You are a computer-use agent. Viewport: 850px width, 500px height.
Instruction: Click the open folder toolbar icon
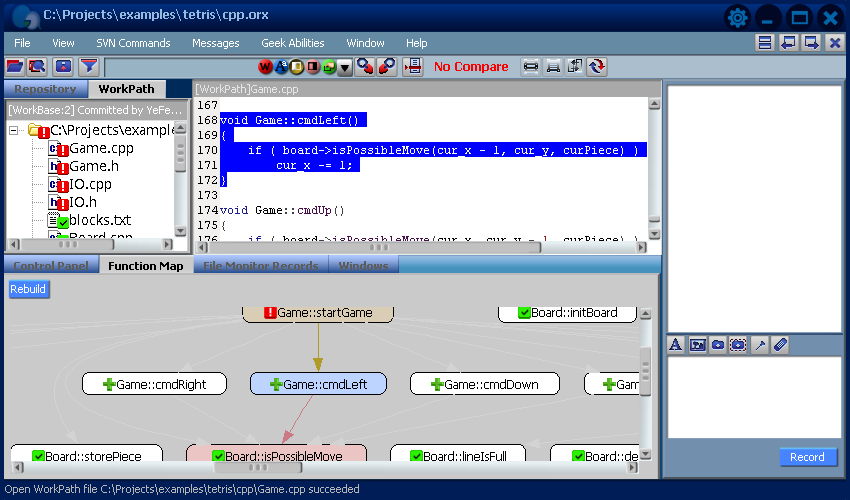click(15, 67)
